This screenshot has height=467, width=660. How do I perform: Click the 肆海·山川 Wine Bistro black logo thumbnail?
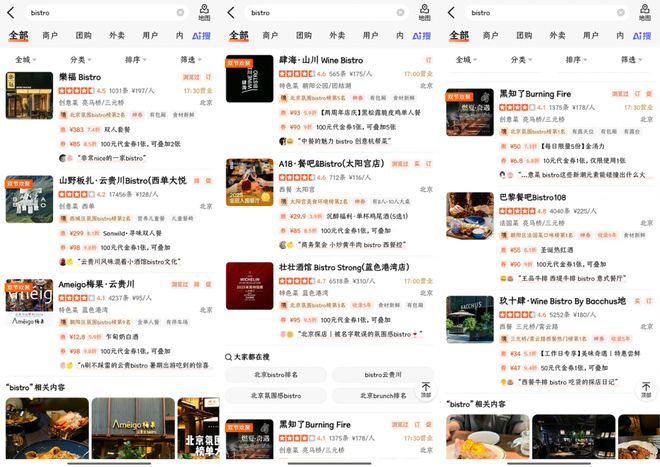[250, 79]
